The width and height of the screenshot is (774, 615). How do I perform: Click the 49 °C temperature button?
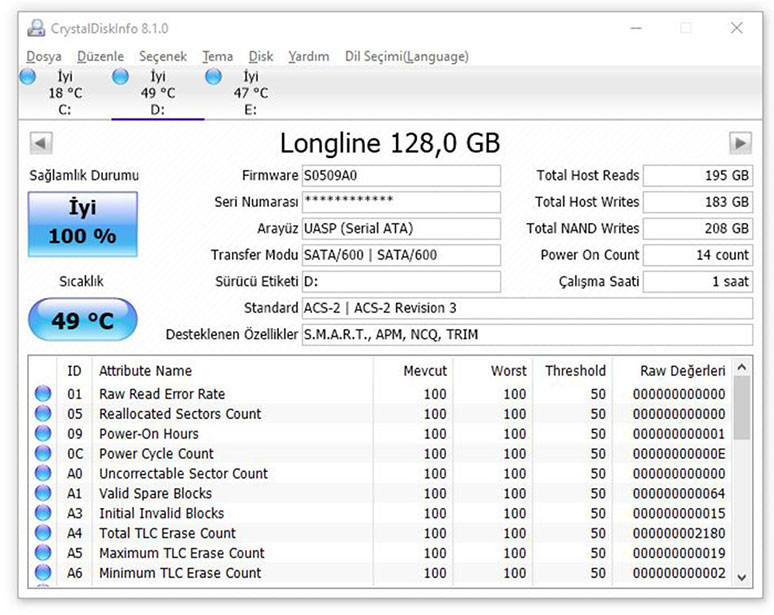point(82,320)
